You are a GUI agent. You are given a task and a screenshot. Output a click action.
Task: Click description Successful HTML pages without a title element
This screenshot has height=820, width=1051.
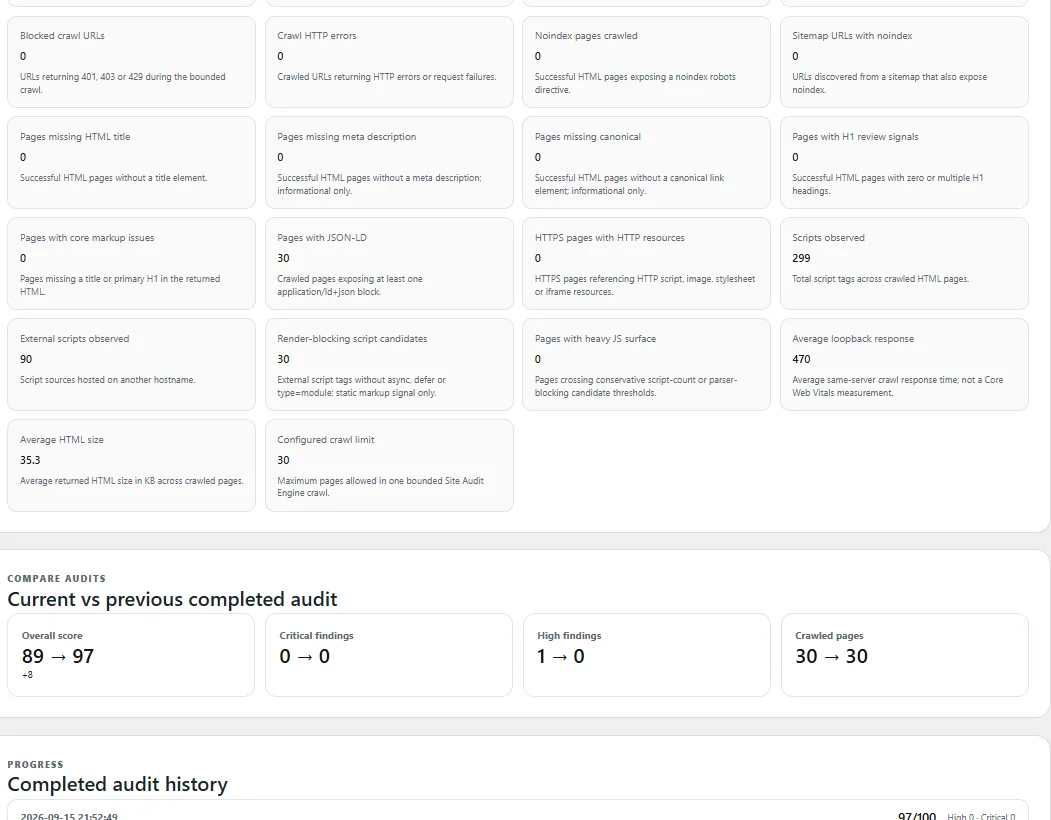click(x=113, y=178)
